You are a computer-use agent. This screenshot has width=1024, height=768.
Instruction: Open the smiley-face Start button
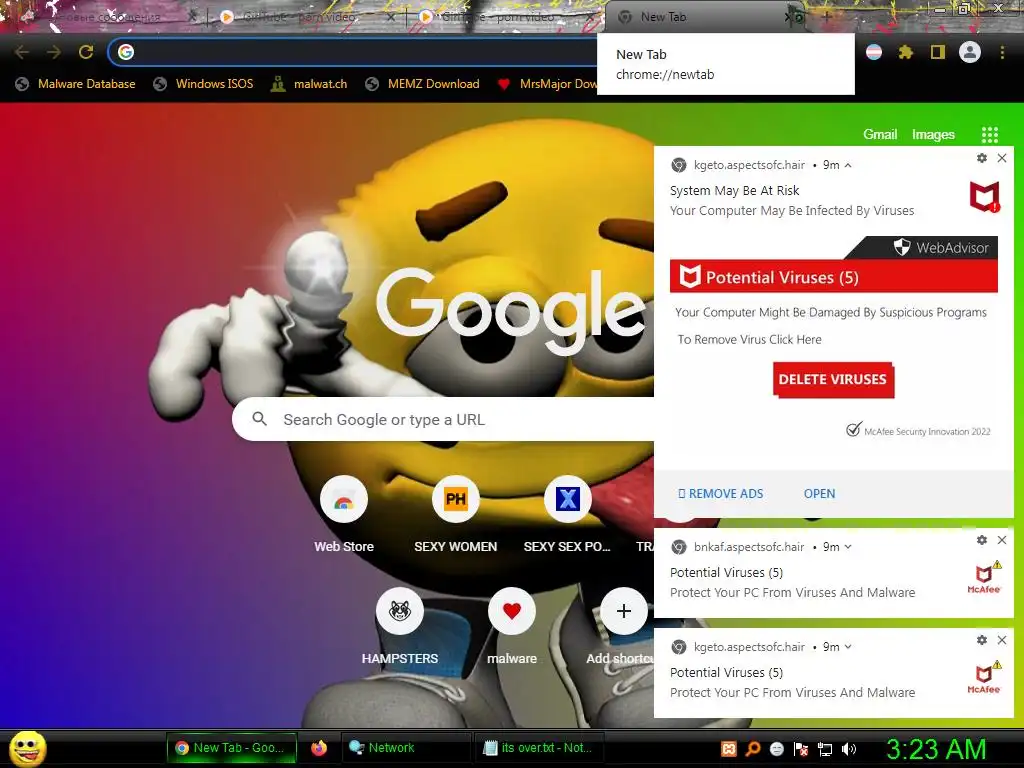(x=28, y=748)
